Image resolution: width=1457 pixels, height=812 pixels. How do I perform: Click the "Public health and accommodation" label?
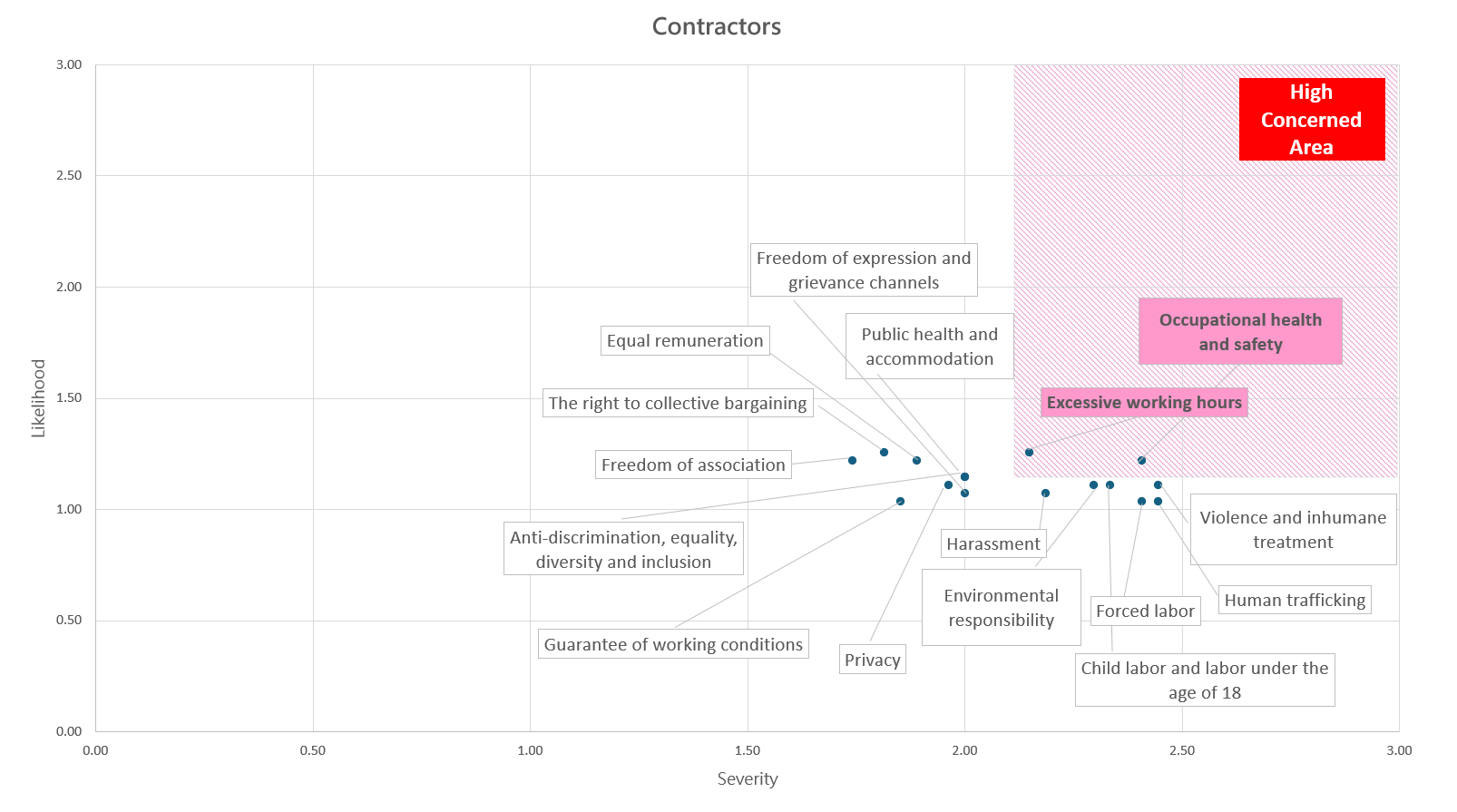pyautogui.click(x=929, y=347)
